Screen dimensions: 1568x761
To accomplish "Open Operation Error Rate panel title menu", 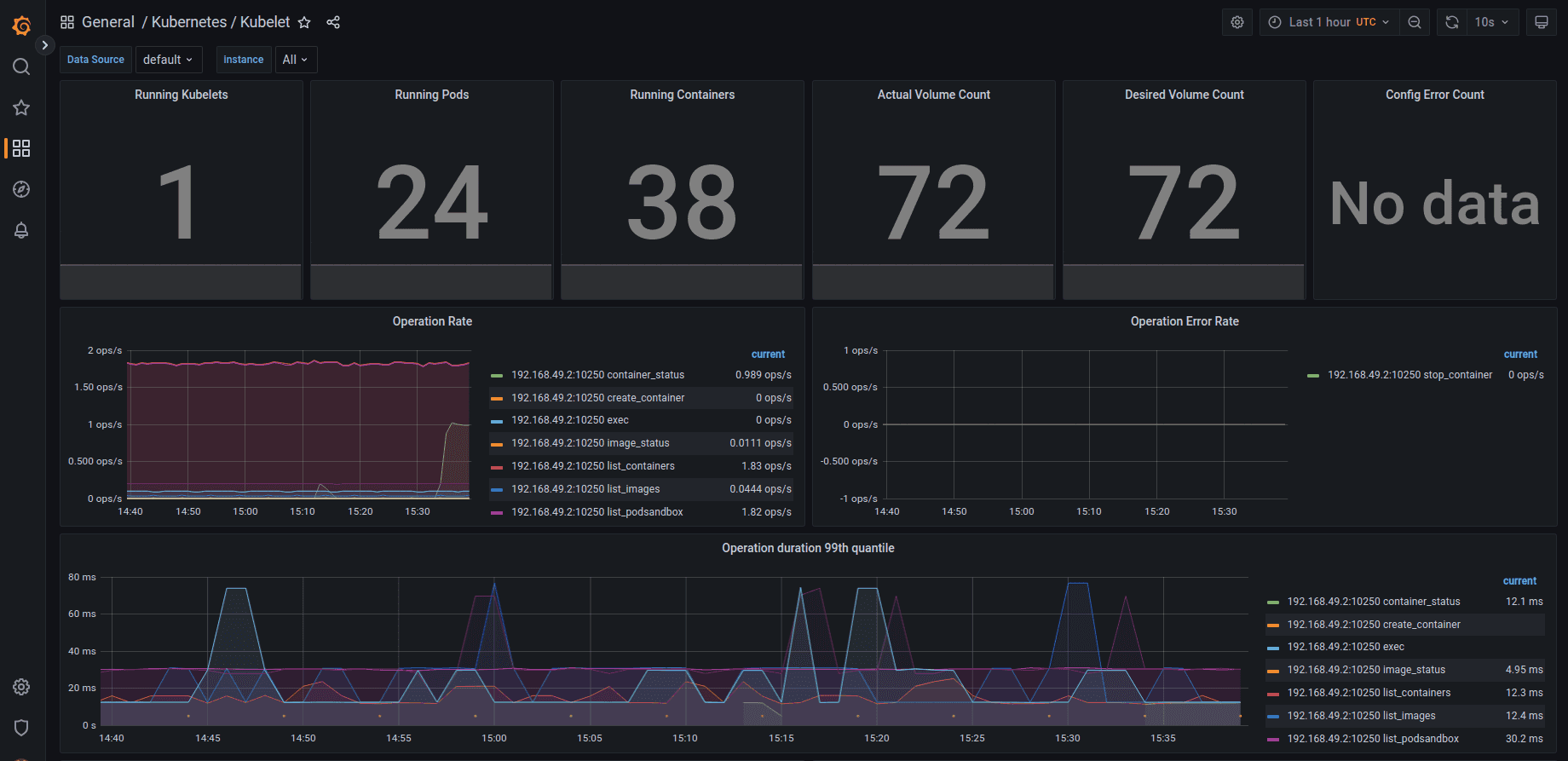I will click(1185, 321).
